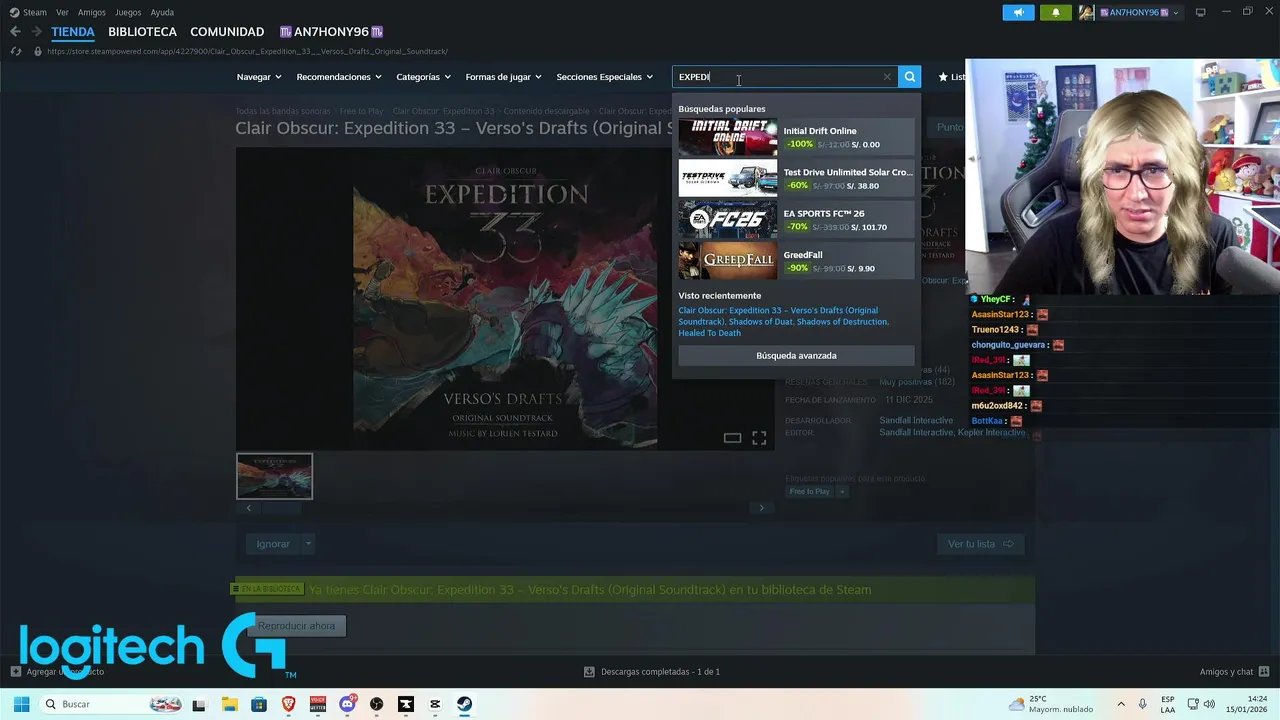The height and width of the screenshot is (720, 1280).
Task: Open the Steam taskbar icon
Action: [x=465, y=704]
